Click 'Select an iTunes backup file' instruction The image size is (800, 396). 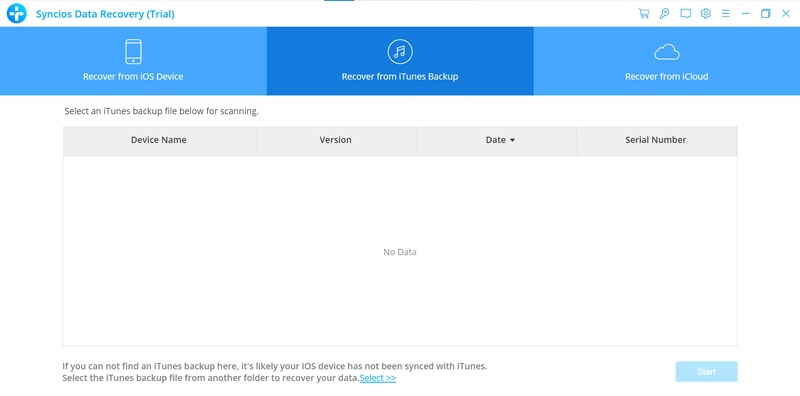[161, 111]
